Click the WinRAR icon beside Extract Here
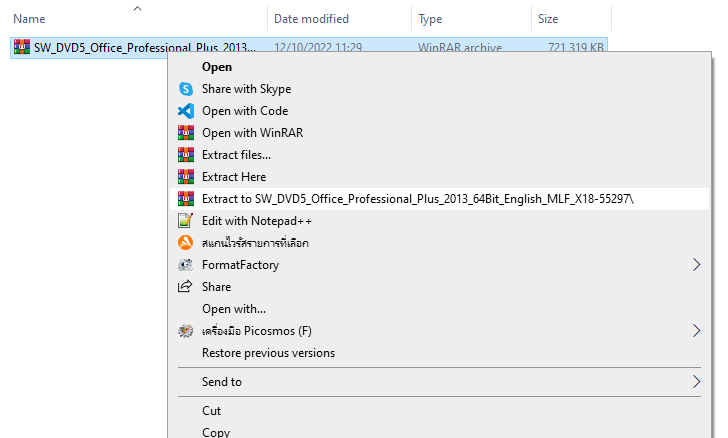The image size is (728, 438). 186,177
